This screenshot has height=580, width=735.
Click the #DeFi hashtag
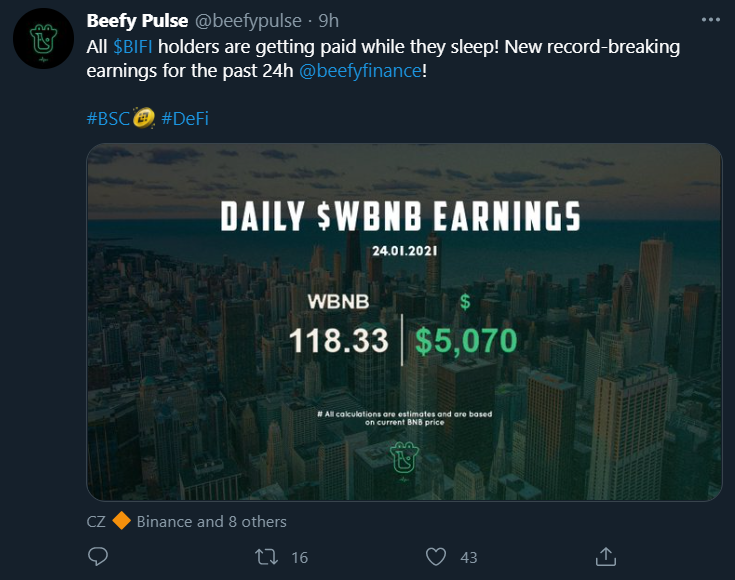click(185, 118)
